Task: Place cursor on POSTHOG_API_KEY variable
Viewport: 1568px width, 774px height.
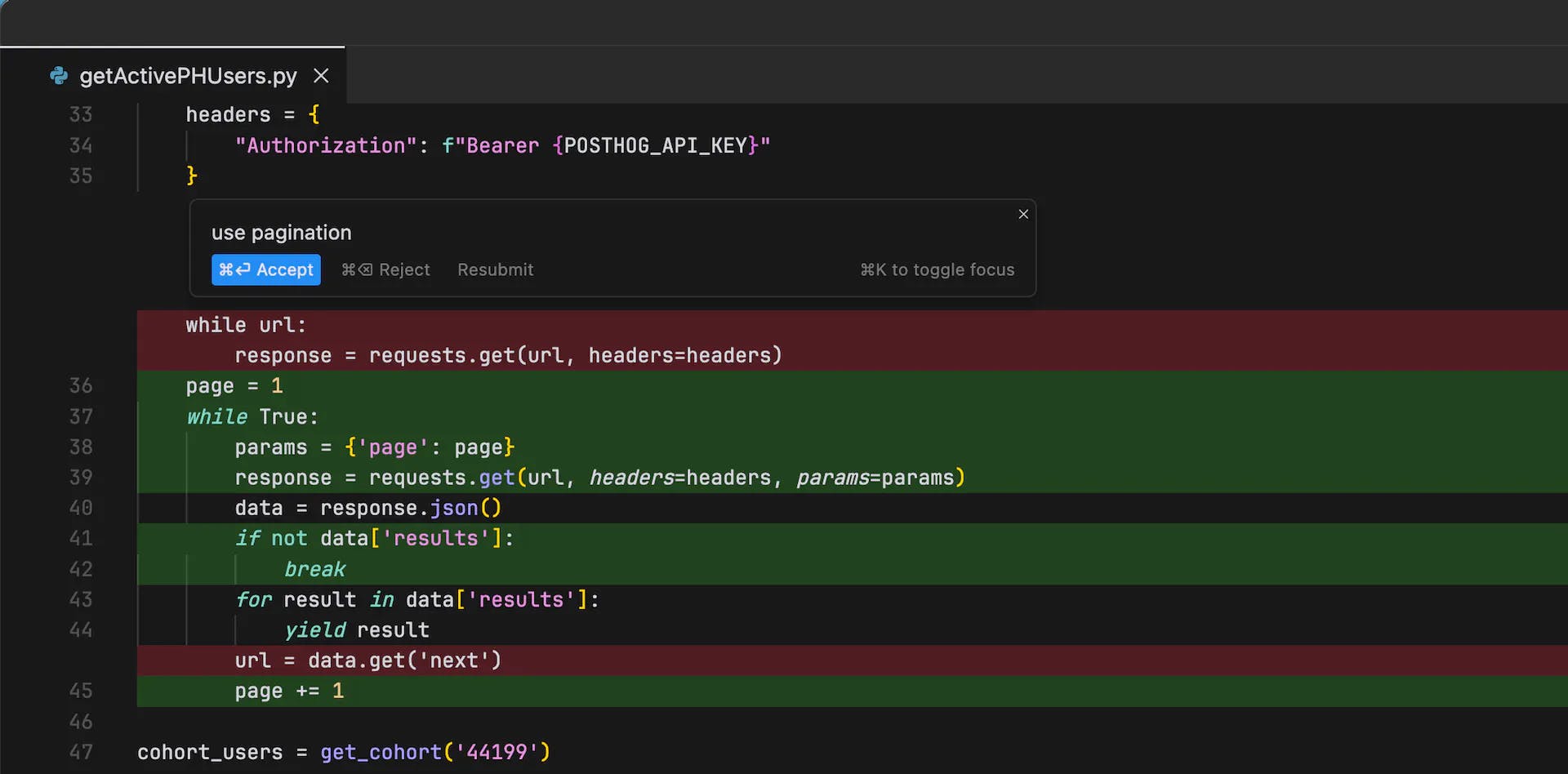Action: (655, 145)
